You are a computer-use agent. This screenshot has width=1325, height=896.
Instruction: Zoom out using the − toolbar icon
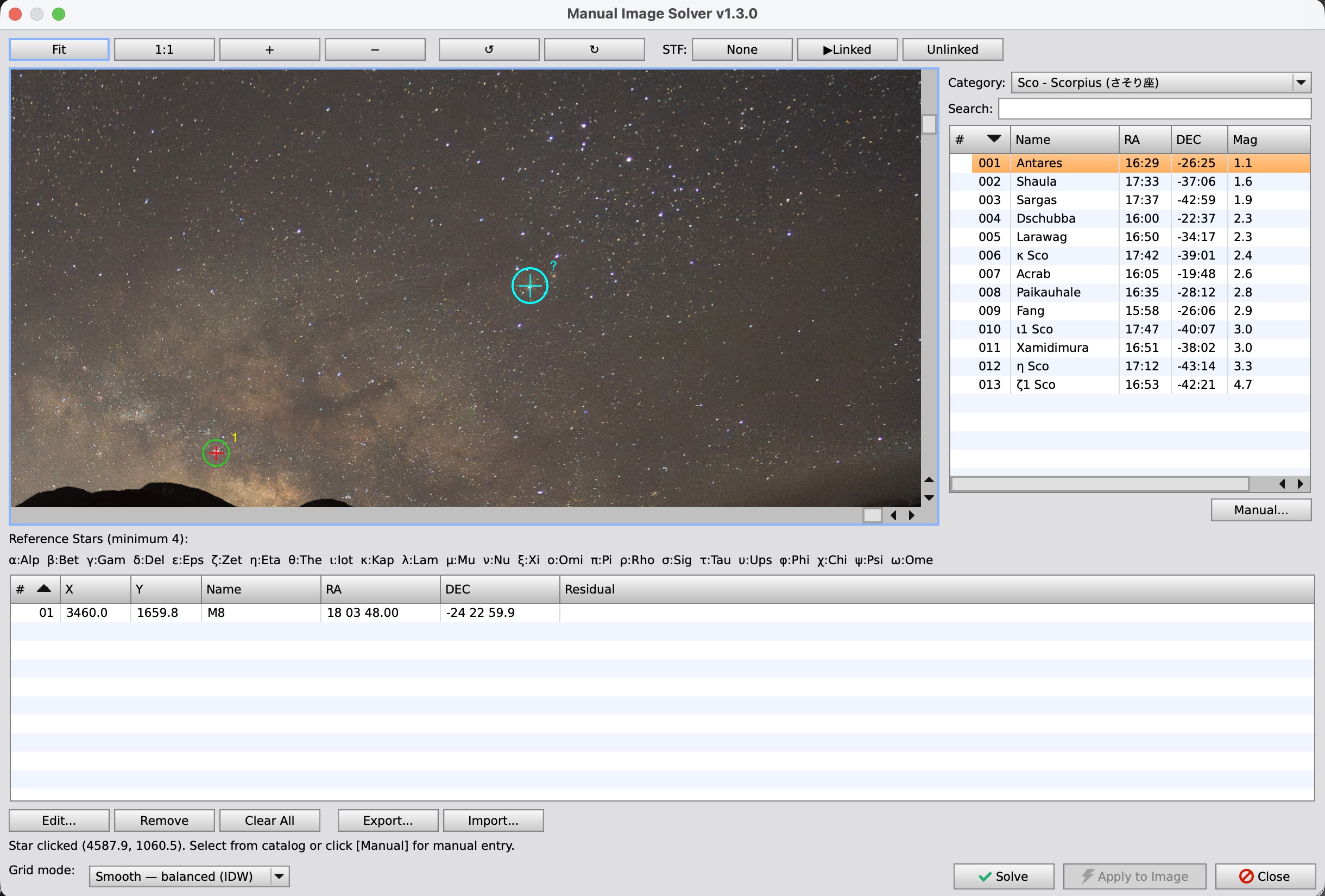pyautogui.click(x=375, y=49)
